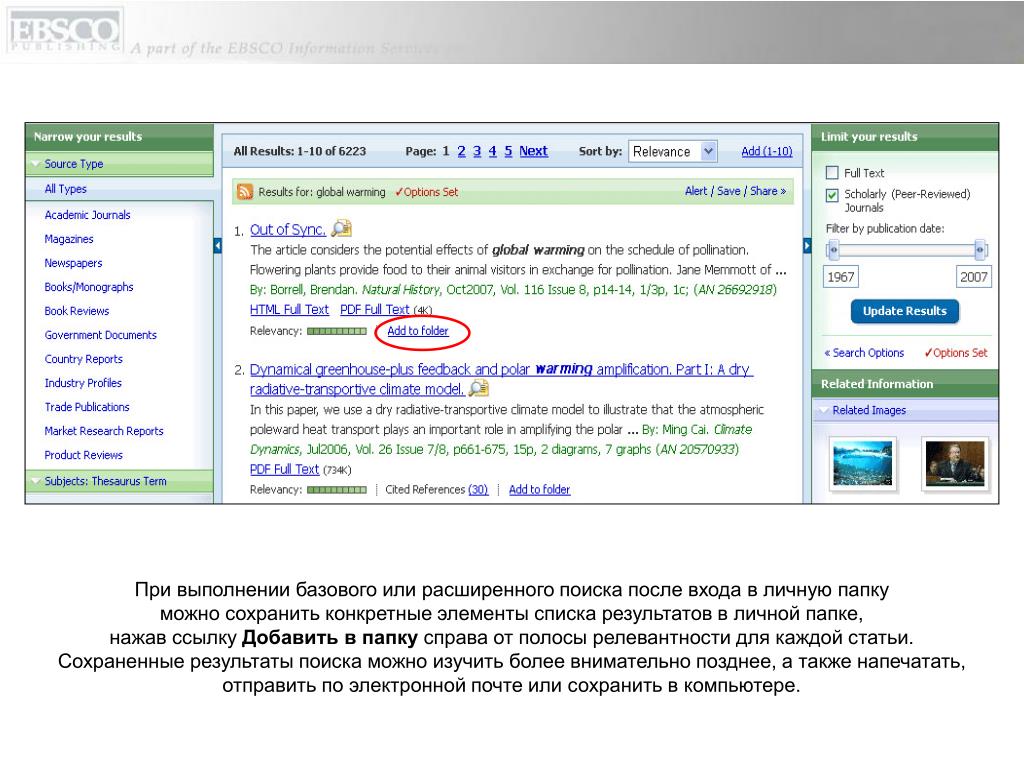Preview the radiative-transportive climate model article icon
Screen dimensions: 1024x768
pyautogui.click(x=479, y=389)
